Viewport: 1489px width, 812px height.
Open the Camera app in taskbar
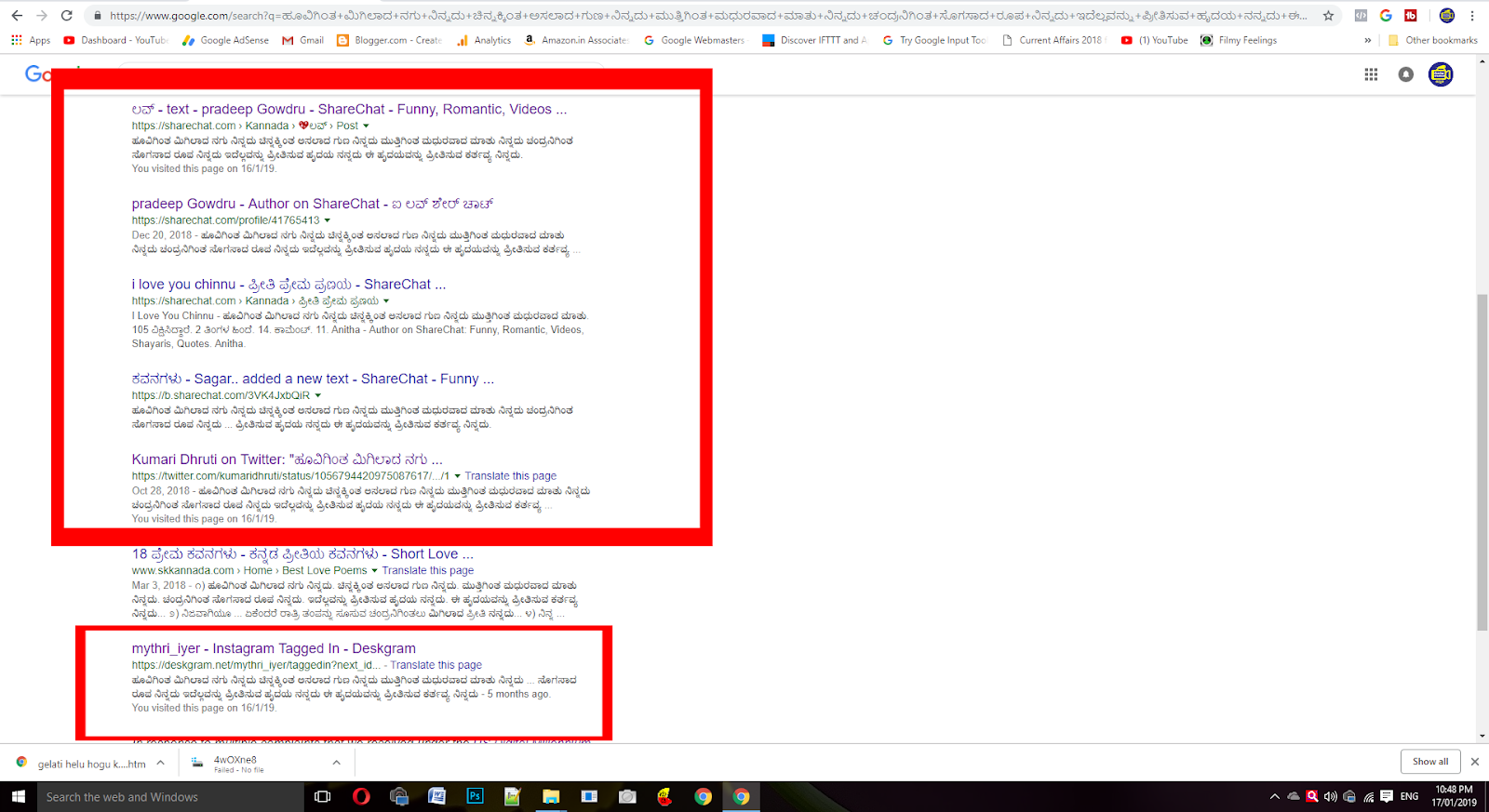point(627,797)
